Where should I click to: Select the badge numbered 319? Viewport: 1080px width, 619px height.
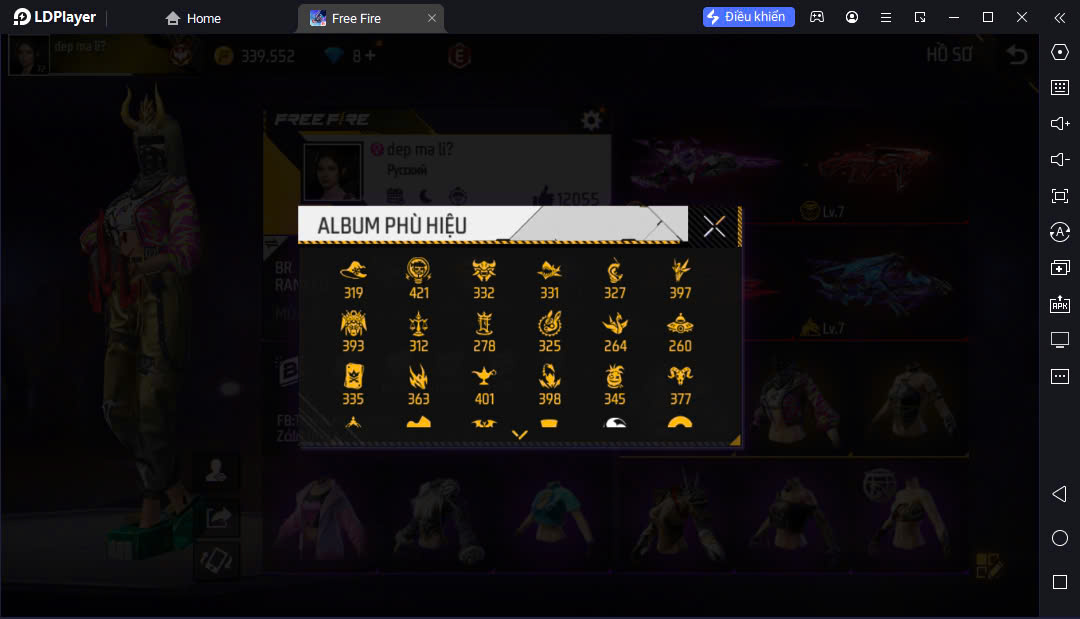(x=353, y=277)
